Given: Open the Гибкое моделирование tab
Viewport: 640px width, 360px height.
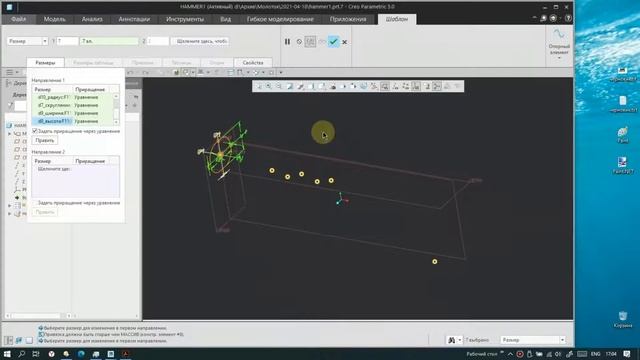Looking at the screenshot, I should (280, 19).
